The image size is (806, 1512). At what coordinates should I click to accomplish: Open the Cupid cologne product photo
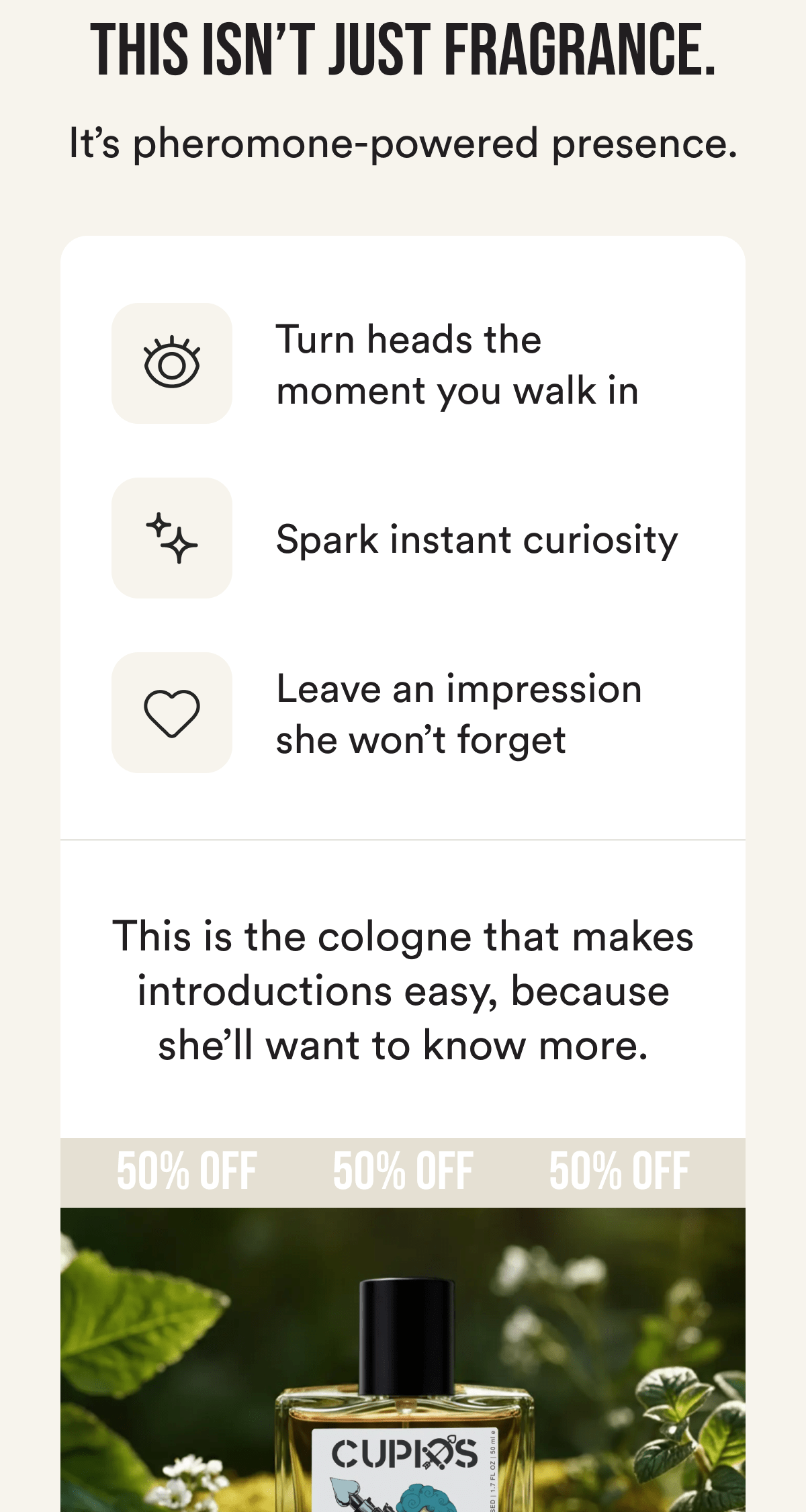pos(403,1360)
